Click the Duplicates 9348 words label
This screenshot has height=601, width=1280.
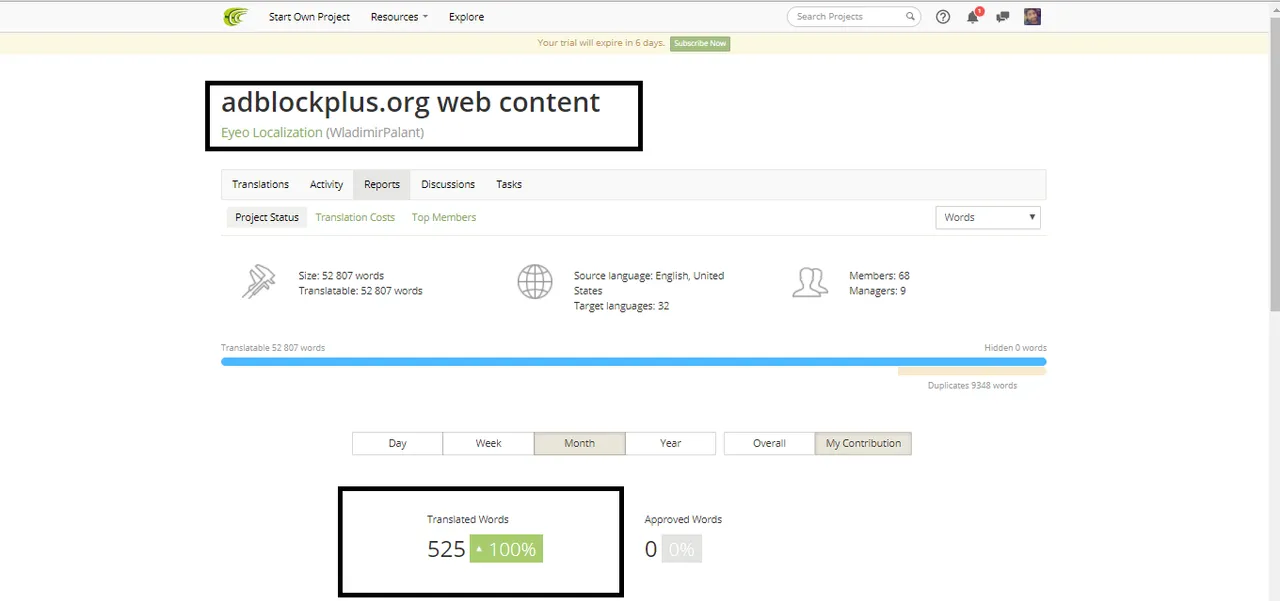click(972, 385)
